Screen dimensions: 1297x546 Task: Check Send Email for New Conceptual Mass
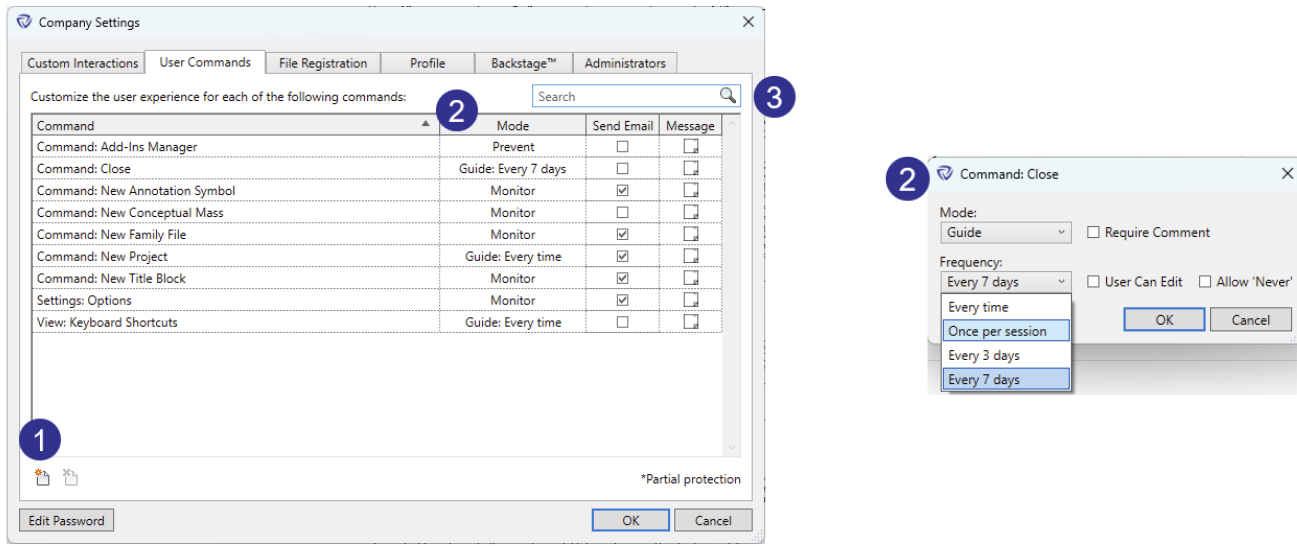pyautogui.click(x=622, y=213)
